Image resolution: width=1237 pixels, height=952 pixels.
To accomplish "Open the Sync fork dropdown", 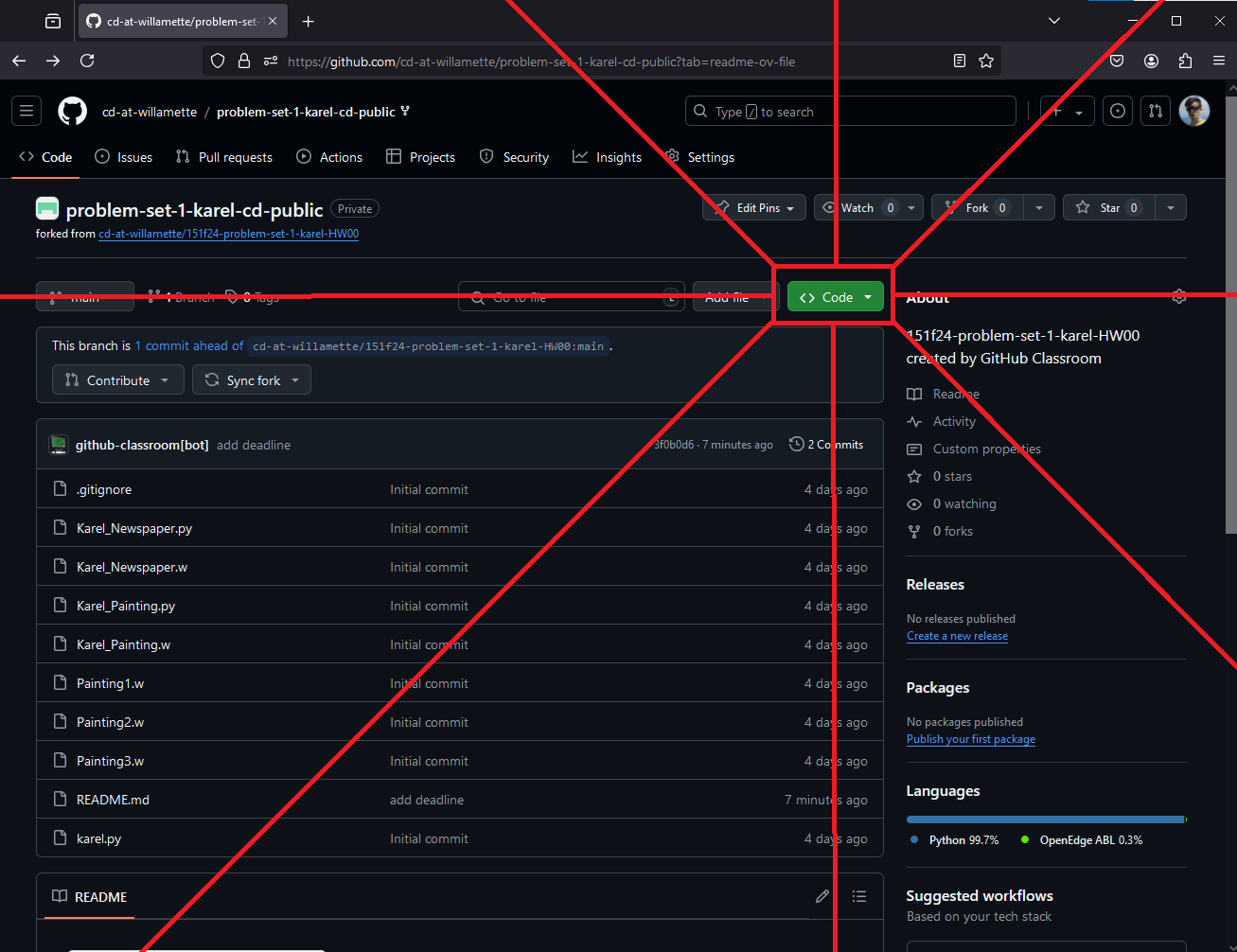I will 252,380.
